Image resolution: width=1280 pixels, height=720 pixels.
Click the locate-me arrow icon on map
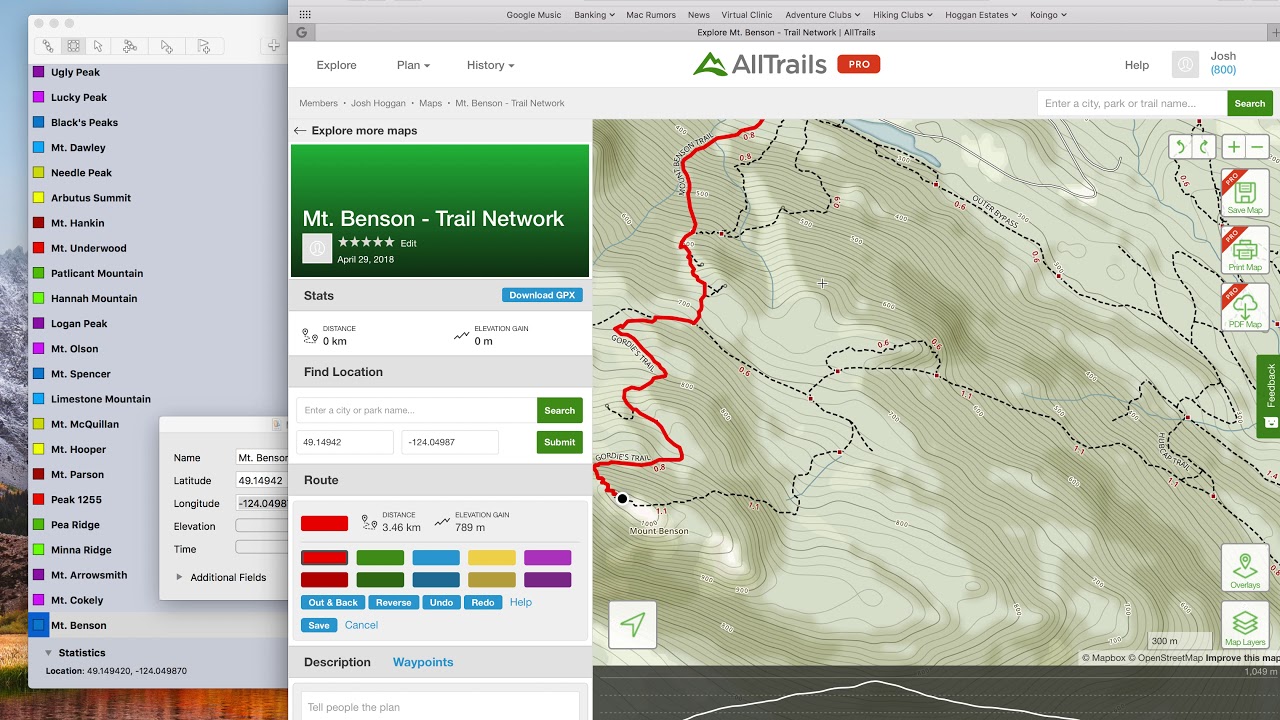pos(632,626)
